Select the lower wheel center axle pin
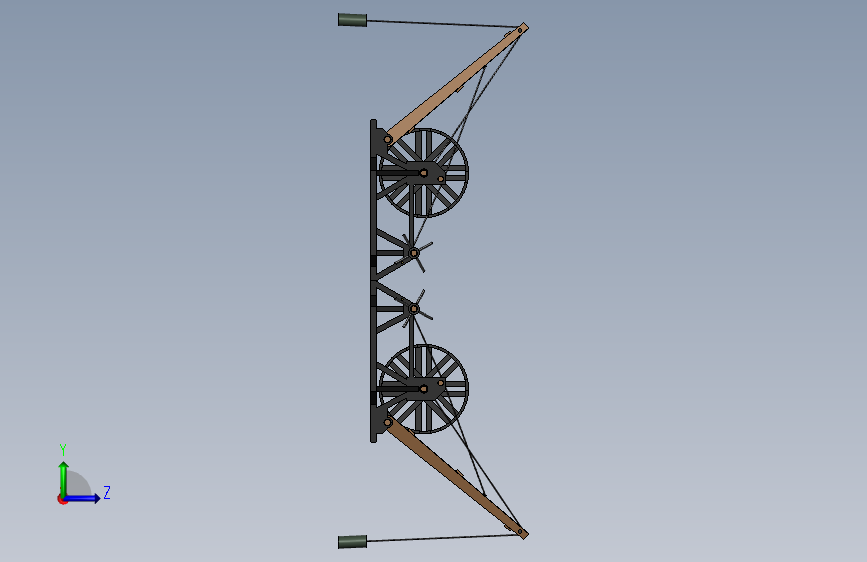The width and height of the screenshot is (867, 562). [424, 389]
